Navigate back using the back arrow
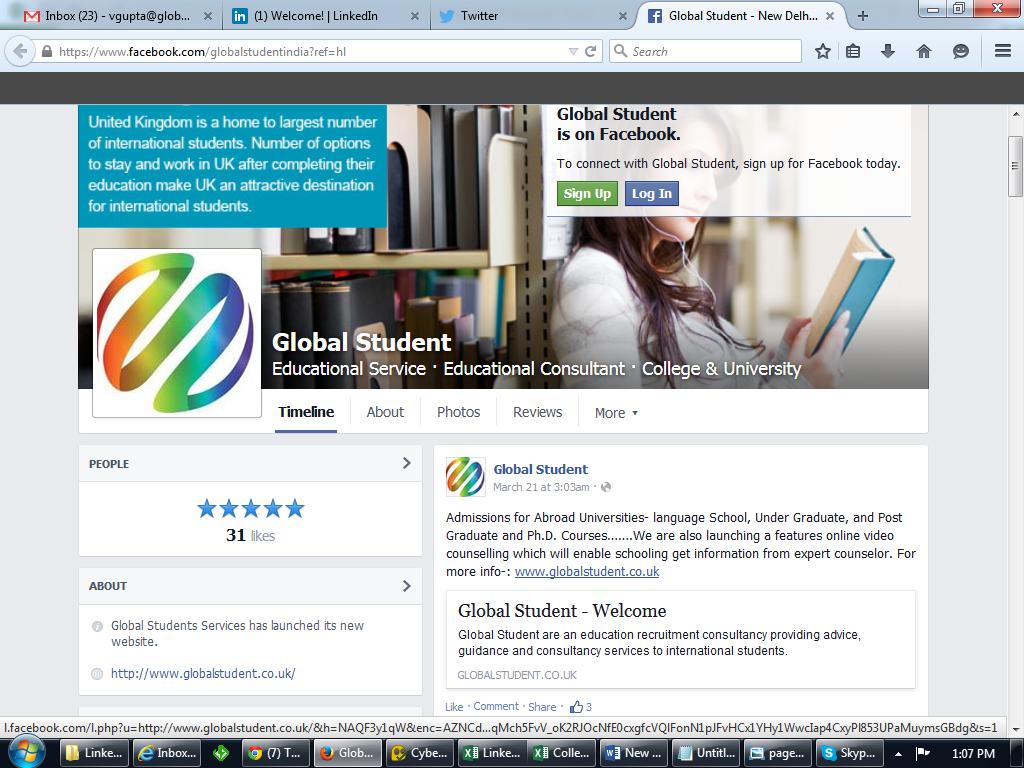1024x768 pixels. (20, 51)
